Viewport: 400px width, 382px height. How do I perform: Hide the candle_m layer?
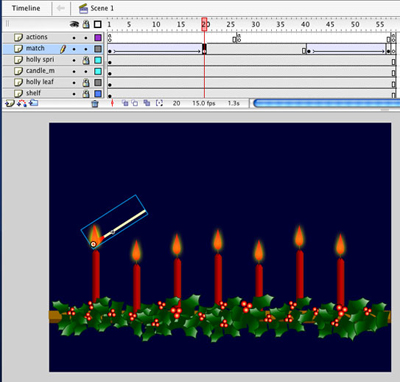click(x=74, y=72)
